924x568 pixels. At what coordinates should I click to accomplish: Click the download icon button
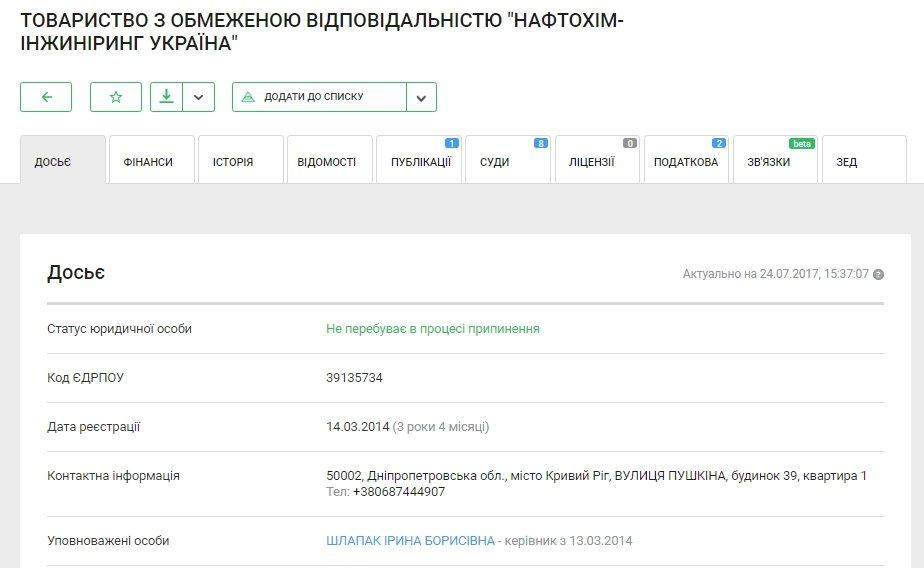tap(166, 97)
